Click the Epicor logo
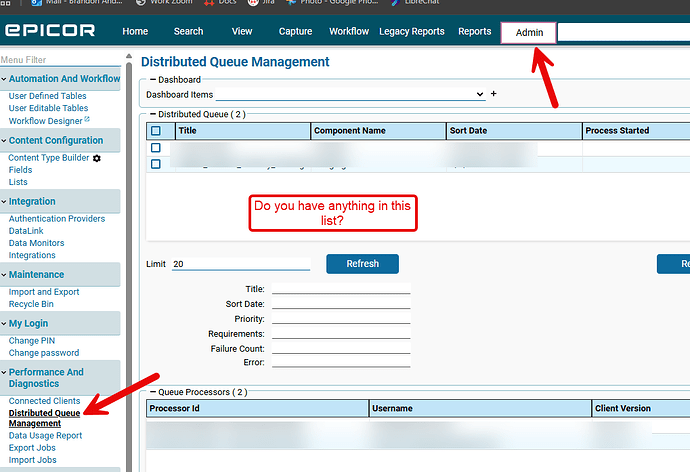This screenshot has width=690, height=472. click(50, 30)
